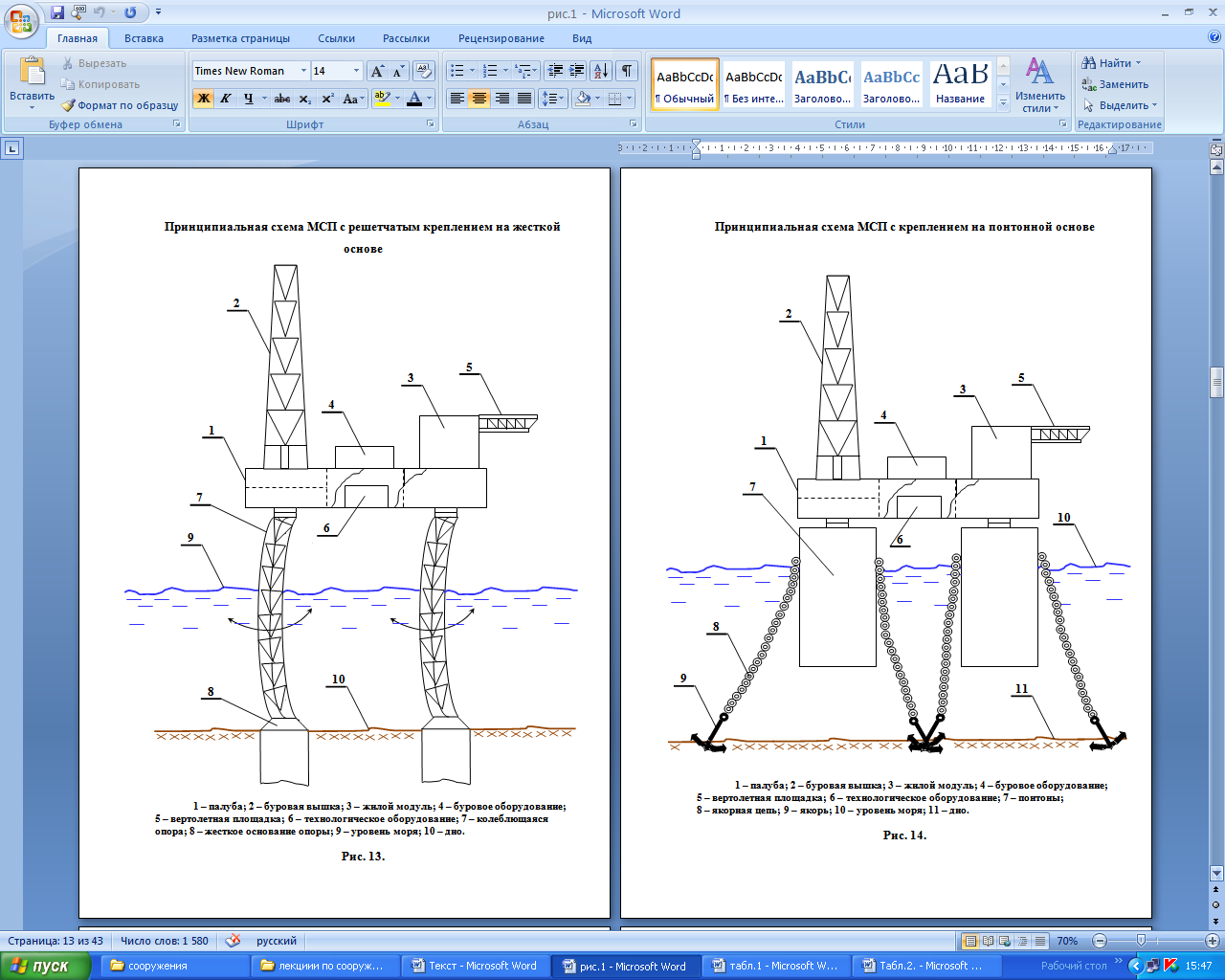Switch to Full Screen Reading view

(989, 941)
